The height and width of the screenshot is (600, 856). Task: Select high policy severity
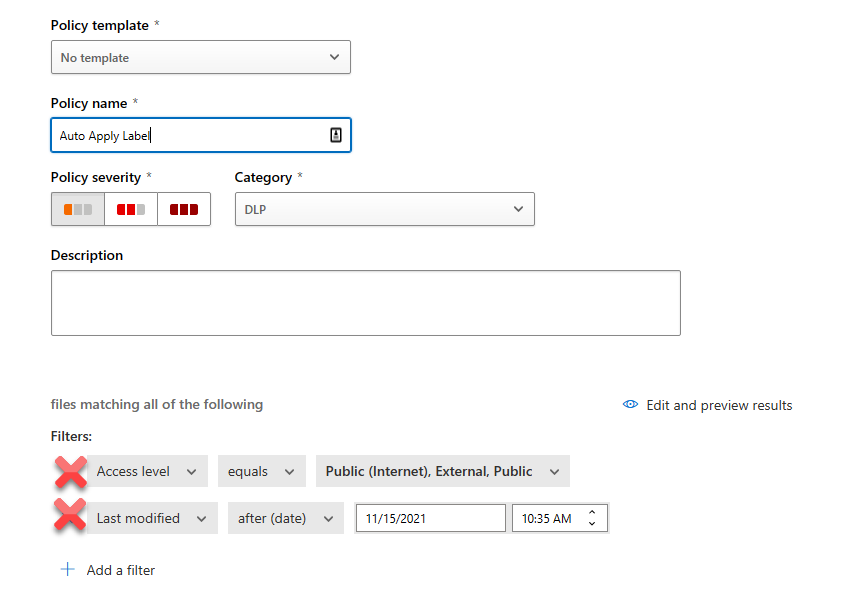click(x=184, y=209)
